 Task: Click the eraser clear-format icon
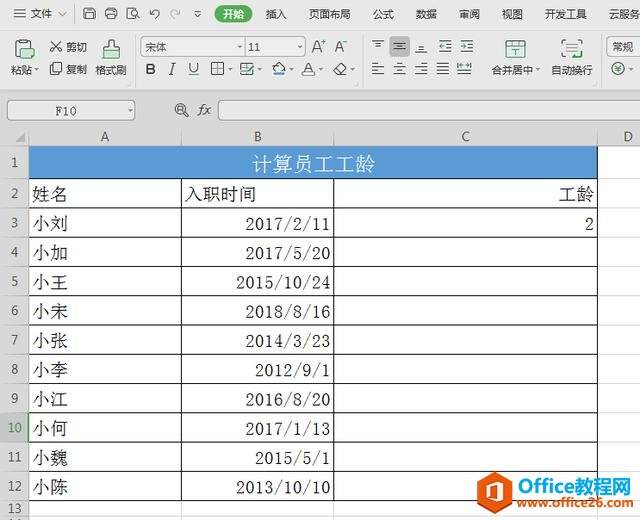pyautogui.click(x=340, y=69)
